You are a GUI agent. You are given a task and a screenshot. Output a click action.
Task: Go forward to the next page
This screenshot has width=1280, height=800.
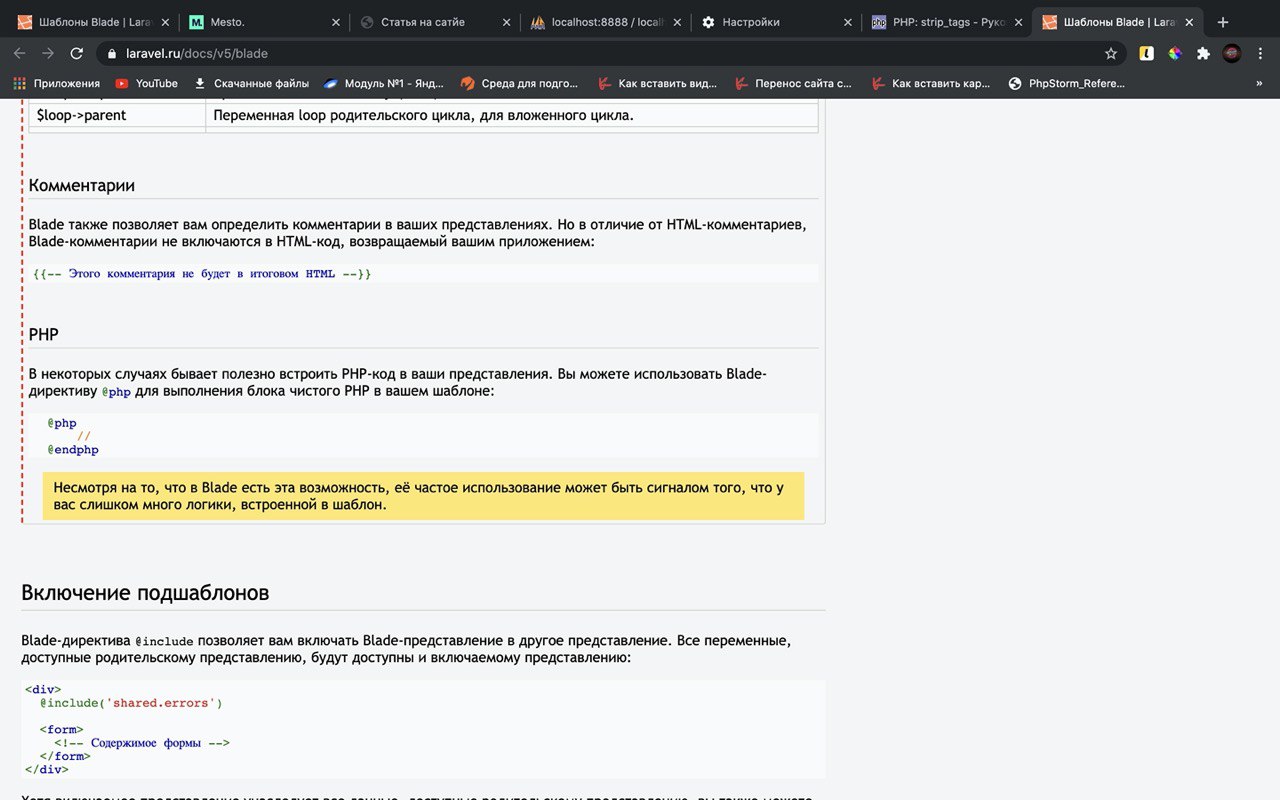(48, 53)
